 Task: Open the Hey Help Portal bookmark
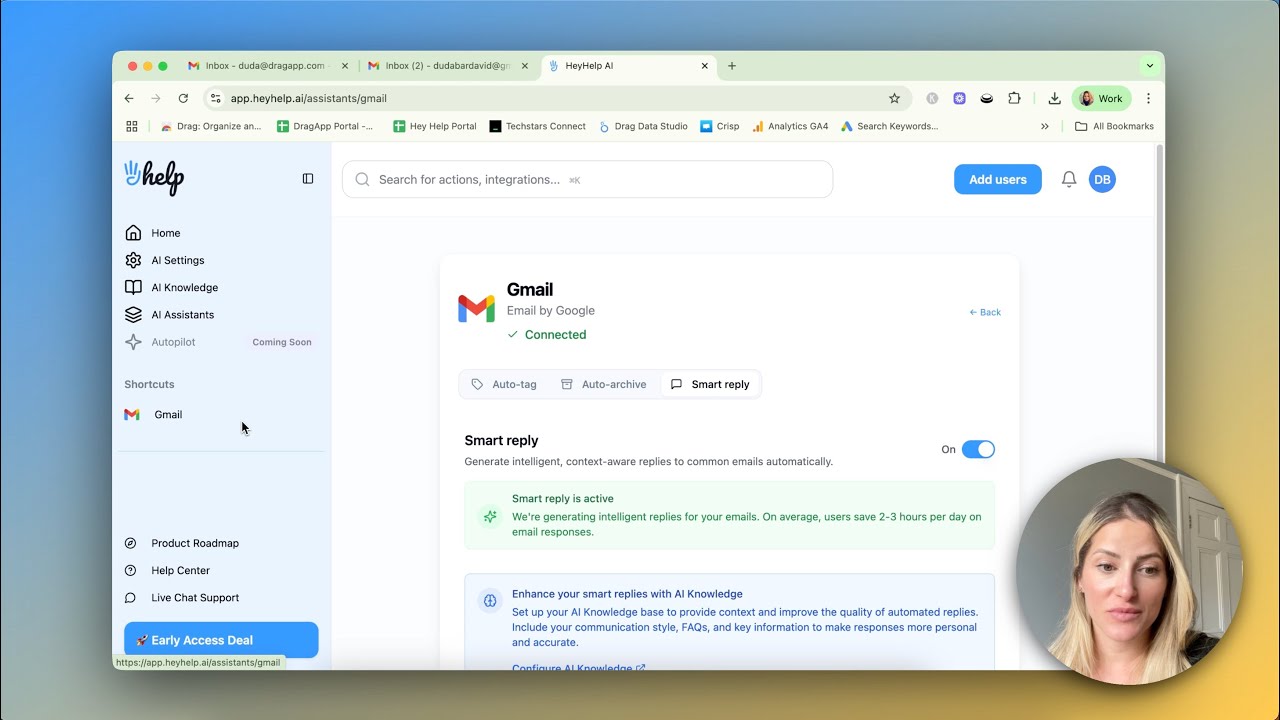point(435,126)
